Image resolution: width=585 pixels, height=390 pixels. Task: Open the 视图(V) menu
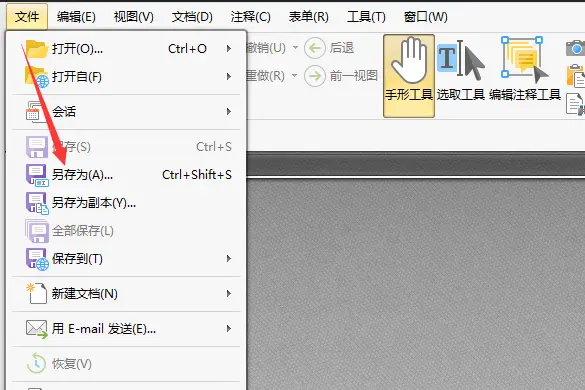(134, 17)
